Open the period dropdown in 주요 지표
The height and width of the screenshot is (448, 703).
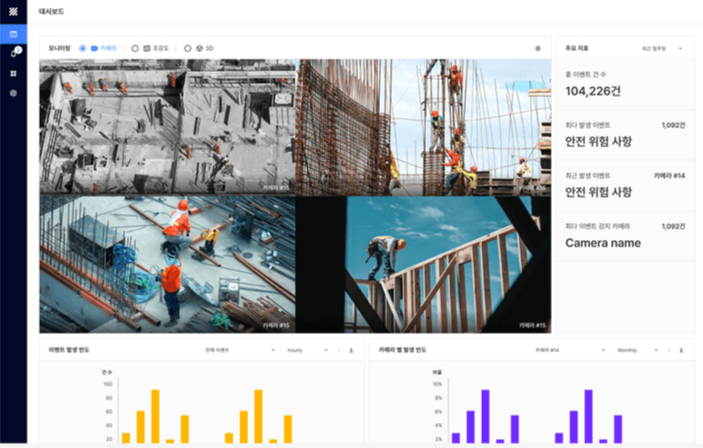coord(663,48)
